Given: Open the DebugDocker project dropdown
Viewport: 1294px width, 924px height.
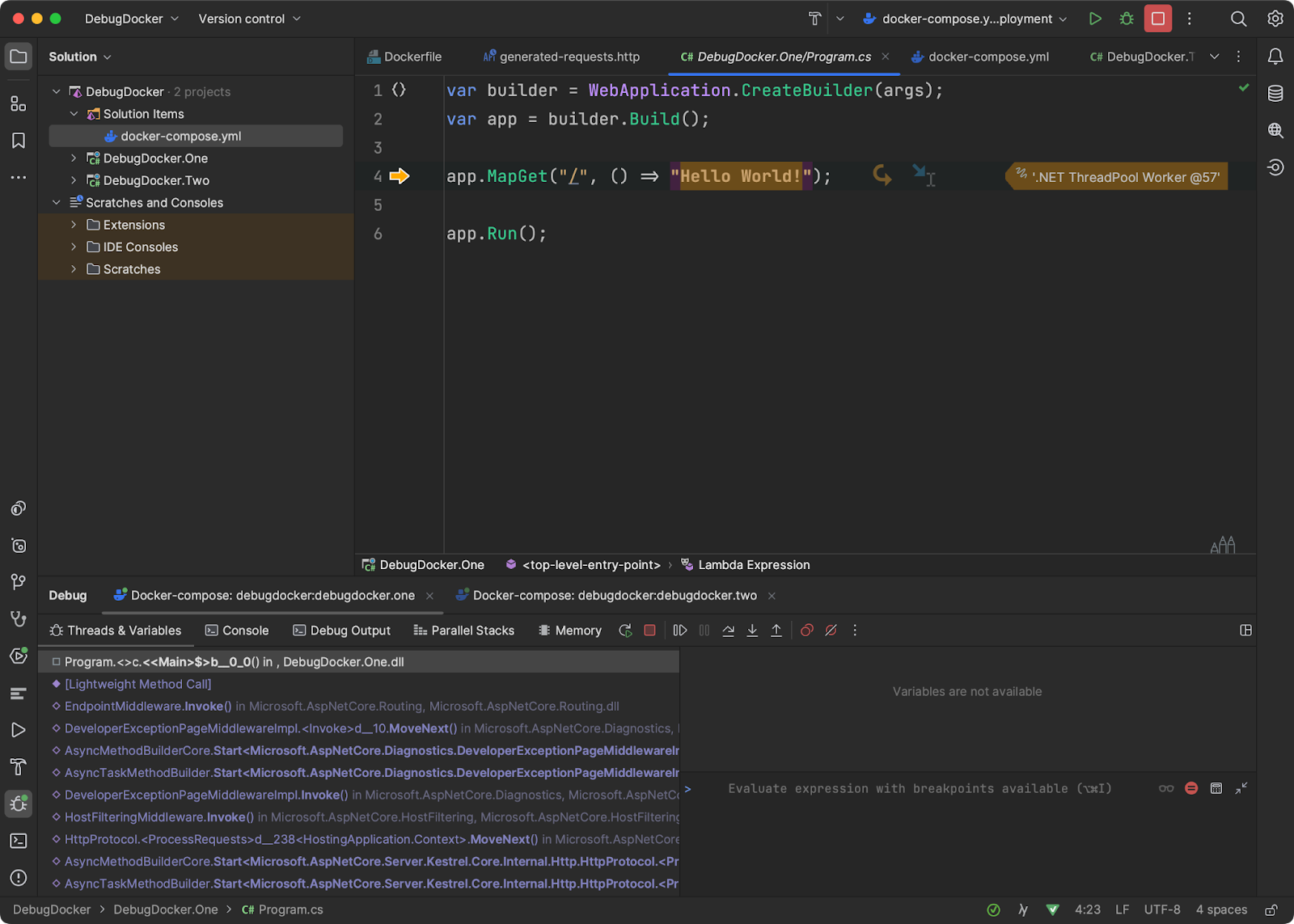Looking at the screenshot, I should click(x=131, y=19).
